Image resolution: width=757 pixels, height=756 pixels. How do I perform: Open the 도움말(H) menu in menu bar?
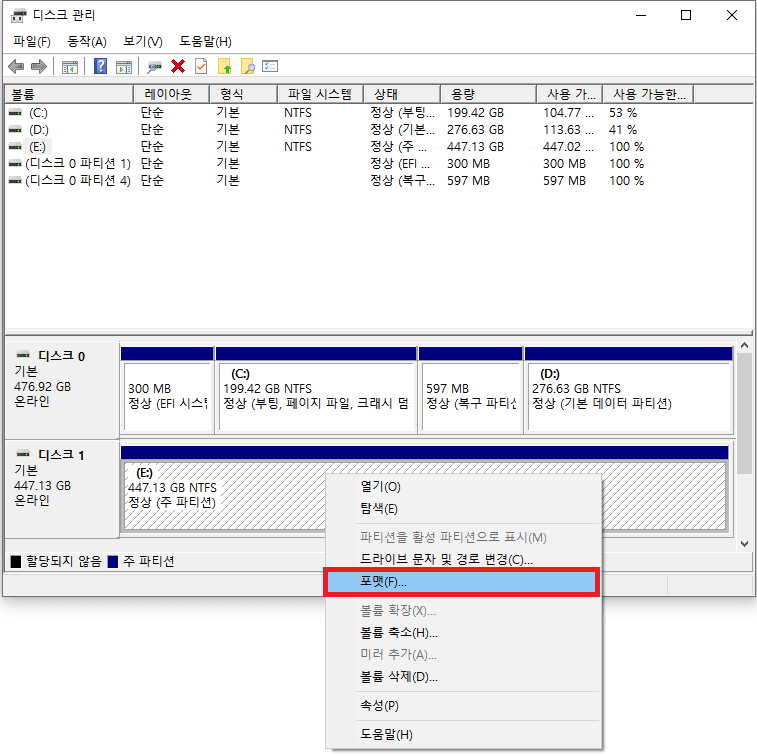tap(206, 42)
